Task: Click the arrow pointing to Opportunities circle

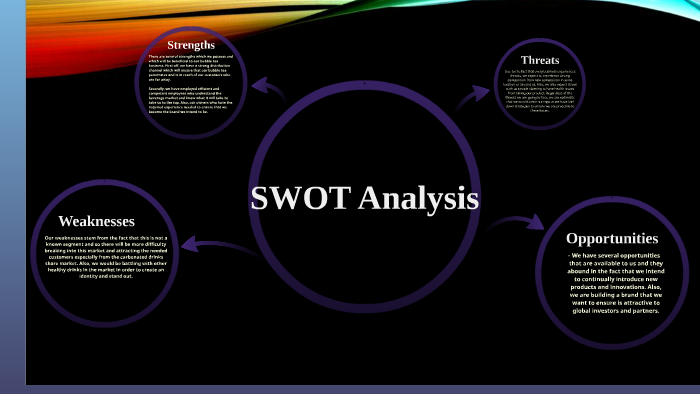Action: click(516, 222)
